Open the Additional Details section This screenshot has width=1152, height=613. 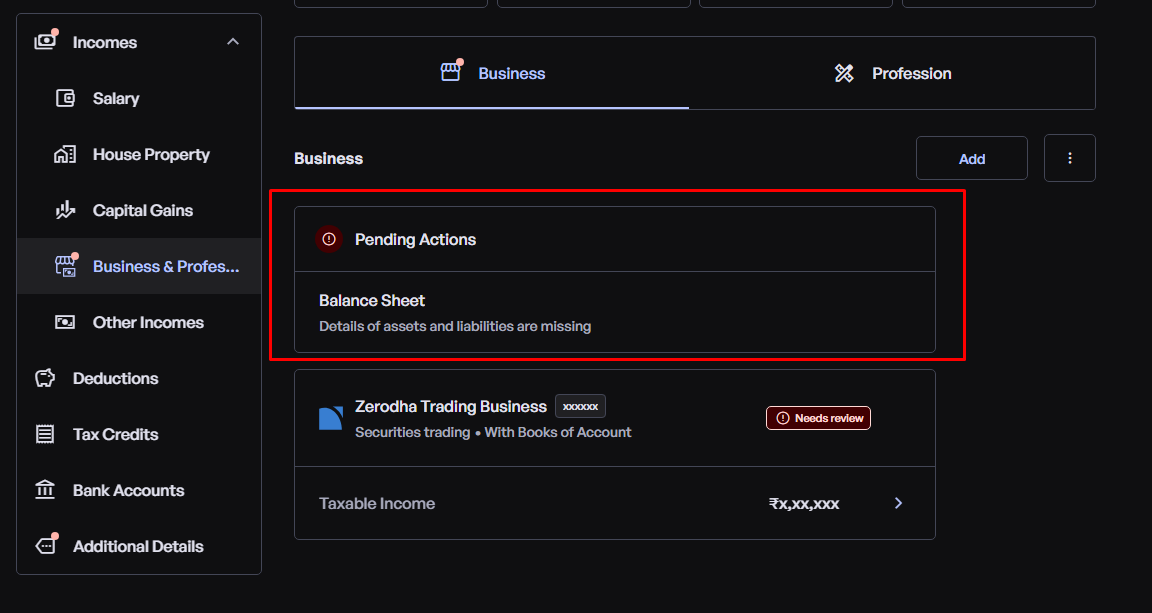139,546
